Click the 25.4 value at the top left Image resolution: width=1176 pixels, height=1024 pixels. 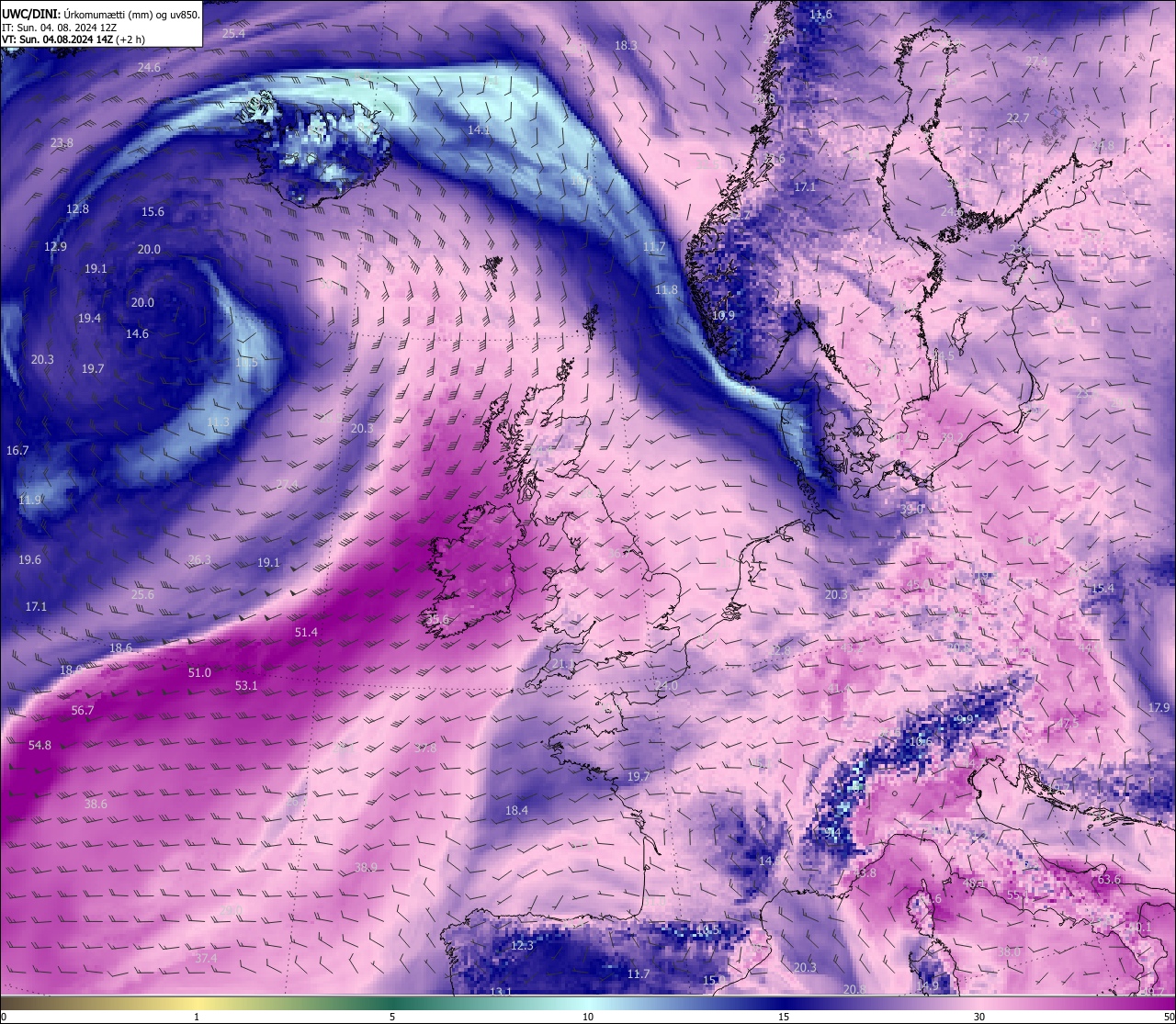tap(234, 33)
